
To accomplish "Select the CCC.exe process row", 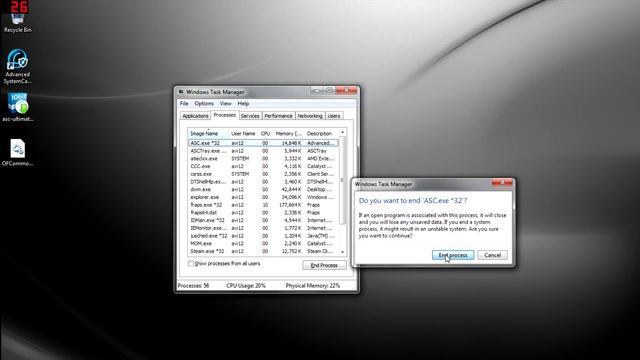I will (263, 167).
